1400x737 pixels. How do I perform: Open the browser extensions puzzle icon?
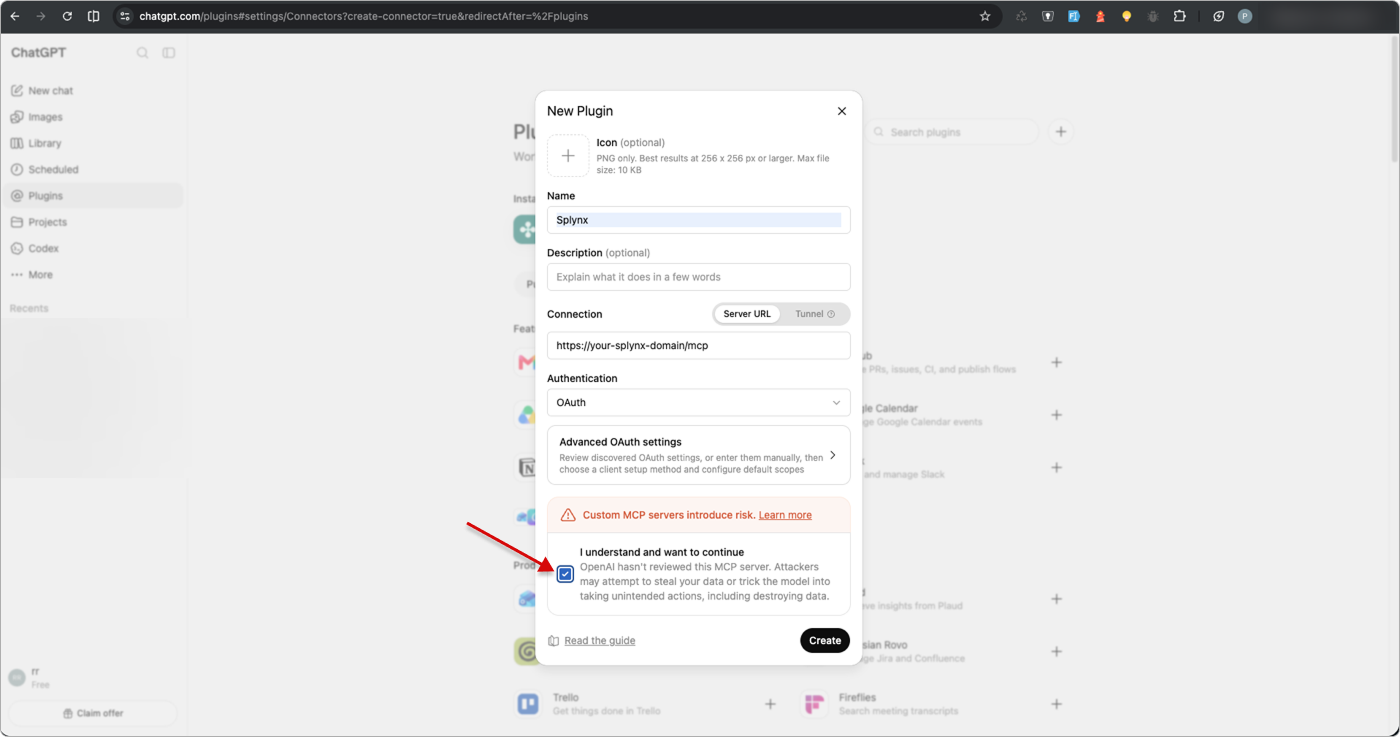tap(1180, 16)
